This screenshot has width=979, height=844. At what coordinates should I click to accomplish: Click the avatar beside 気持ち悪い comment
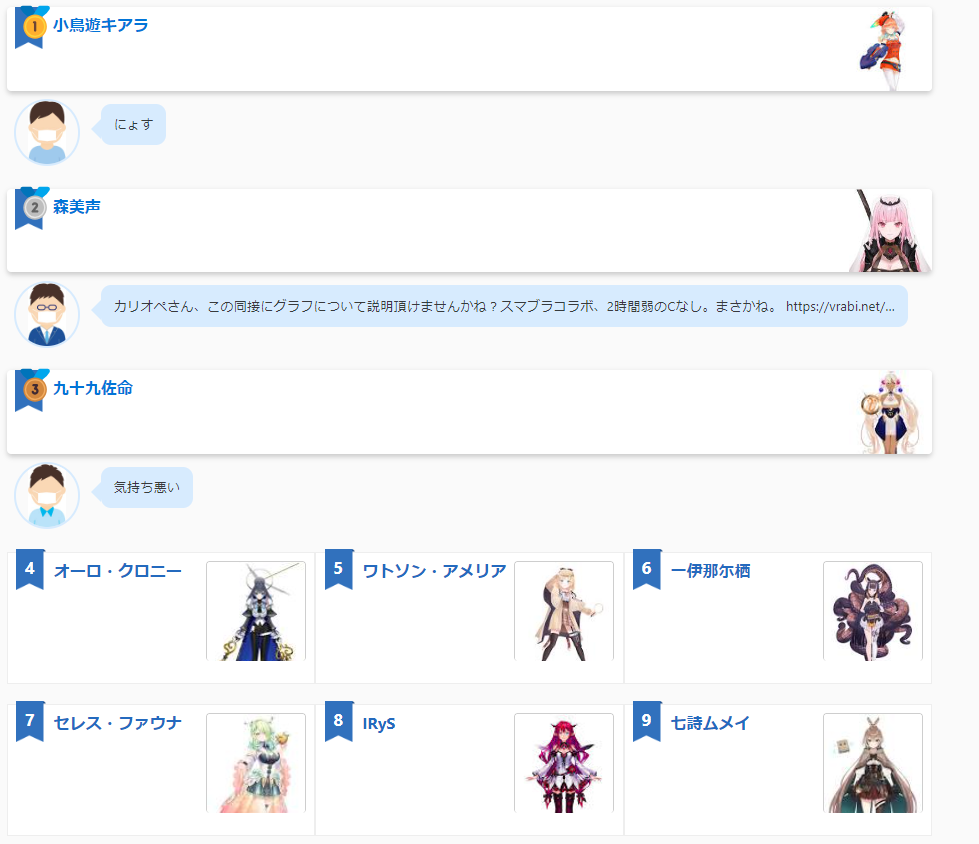point(47,495)
